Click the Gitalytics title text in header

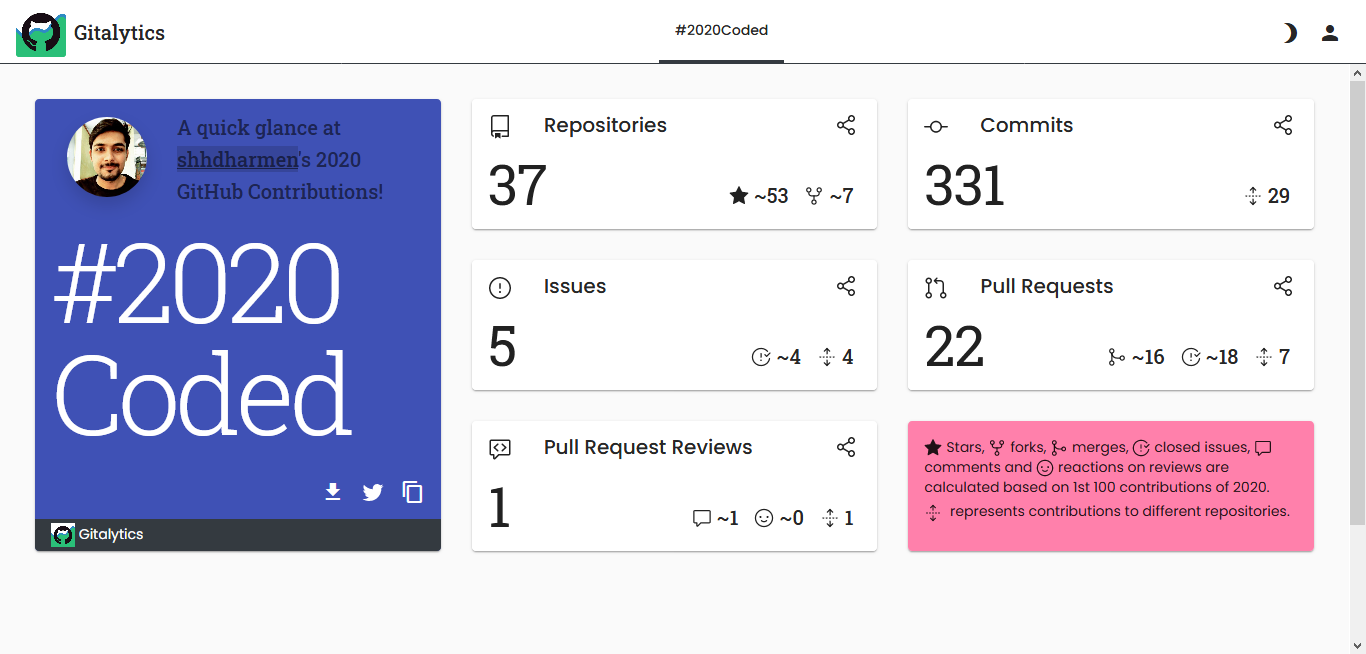[x=119, y=33]
